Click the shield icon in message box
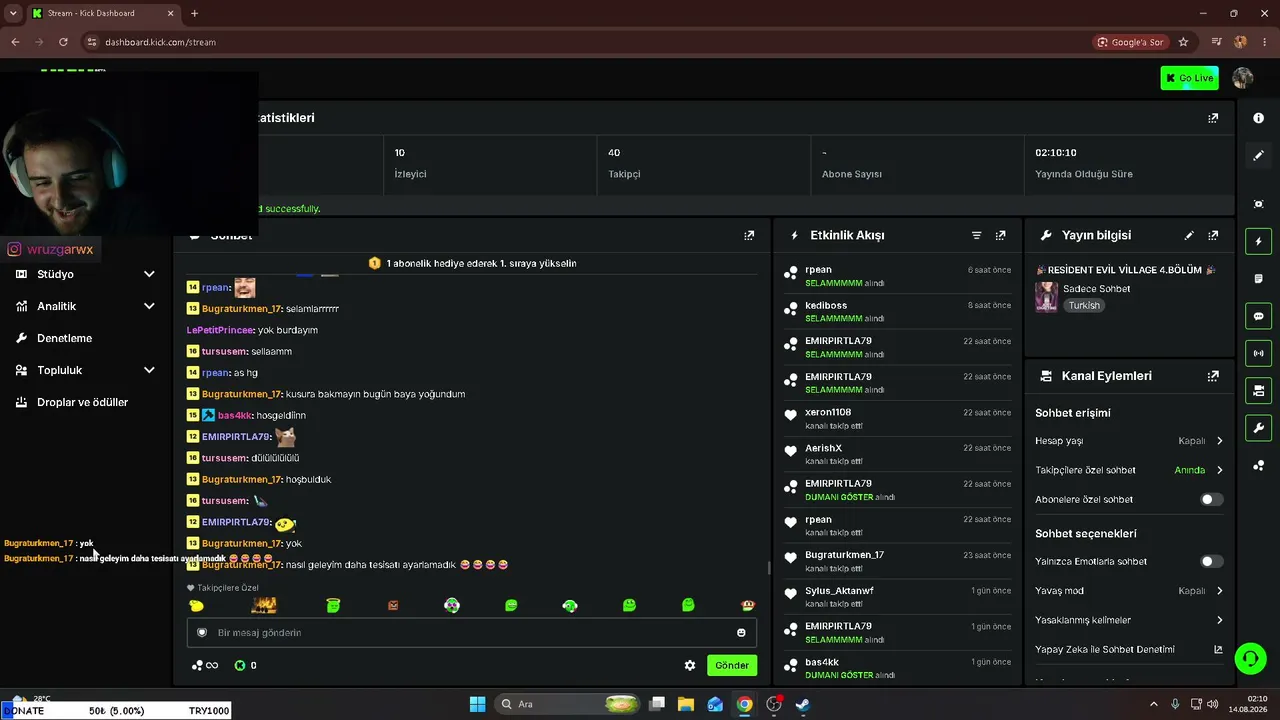The width and height of the screenshot is (1280, 720). [202, 633]
